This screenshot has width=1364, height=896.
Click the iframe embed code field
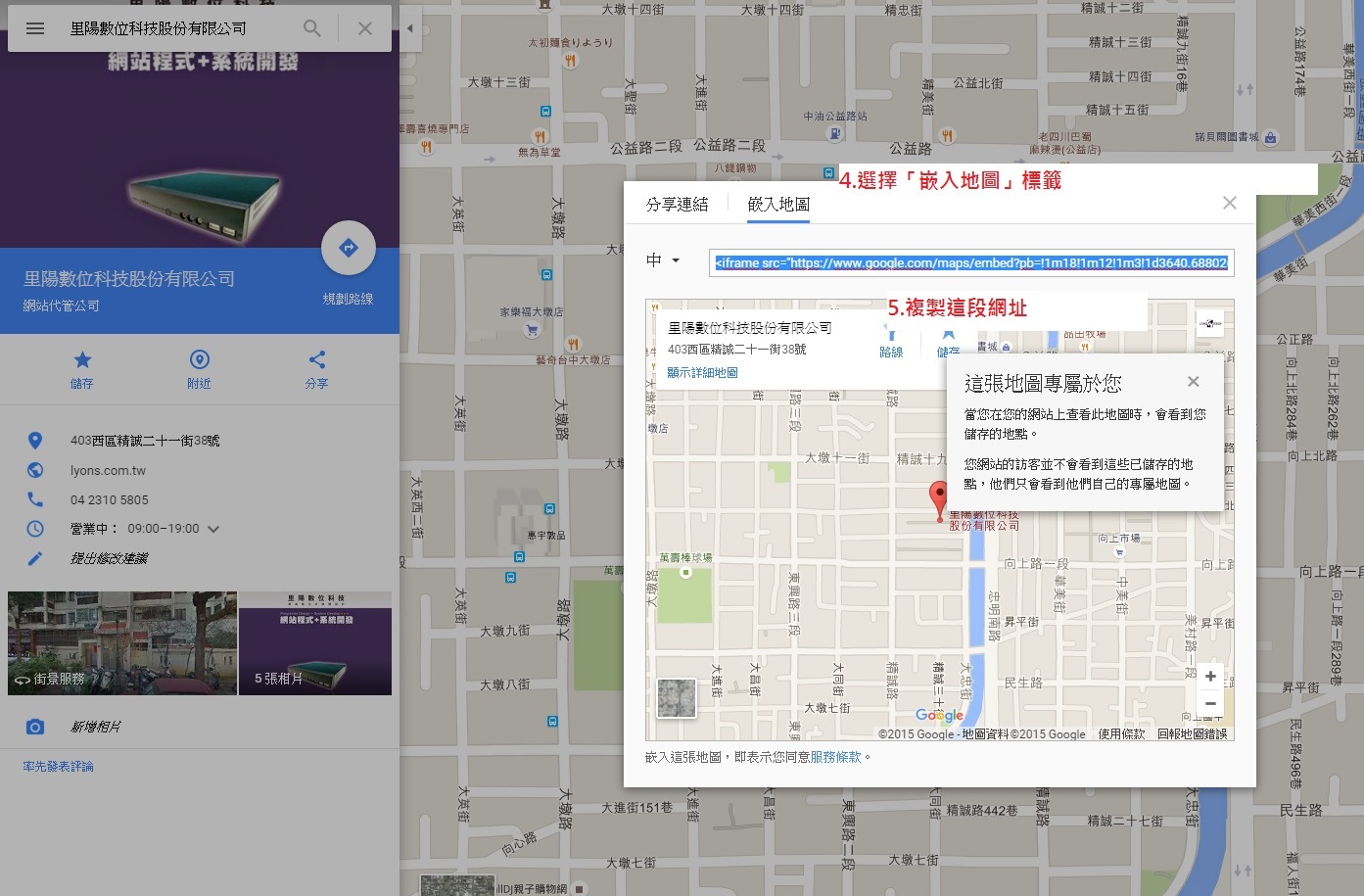[971, 262]
